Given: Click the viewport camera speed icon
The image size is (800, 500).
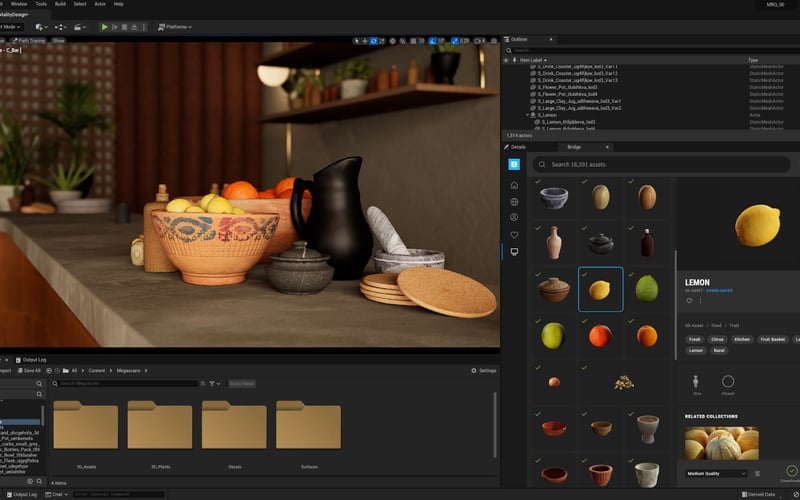Looking at the screenshot, I should tap(480, 41).
